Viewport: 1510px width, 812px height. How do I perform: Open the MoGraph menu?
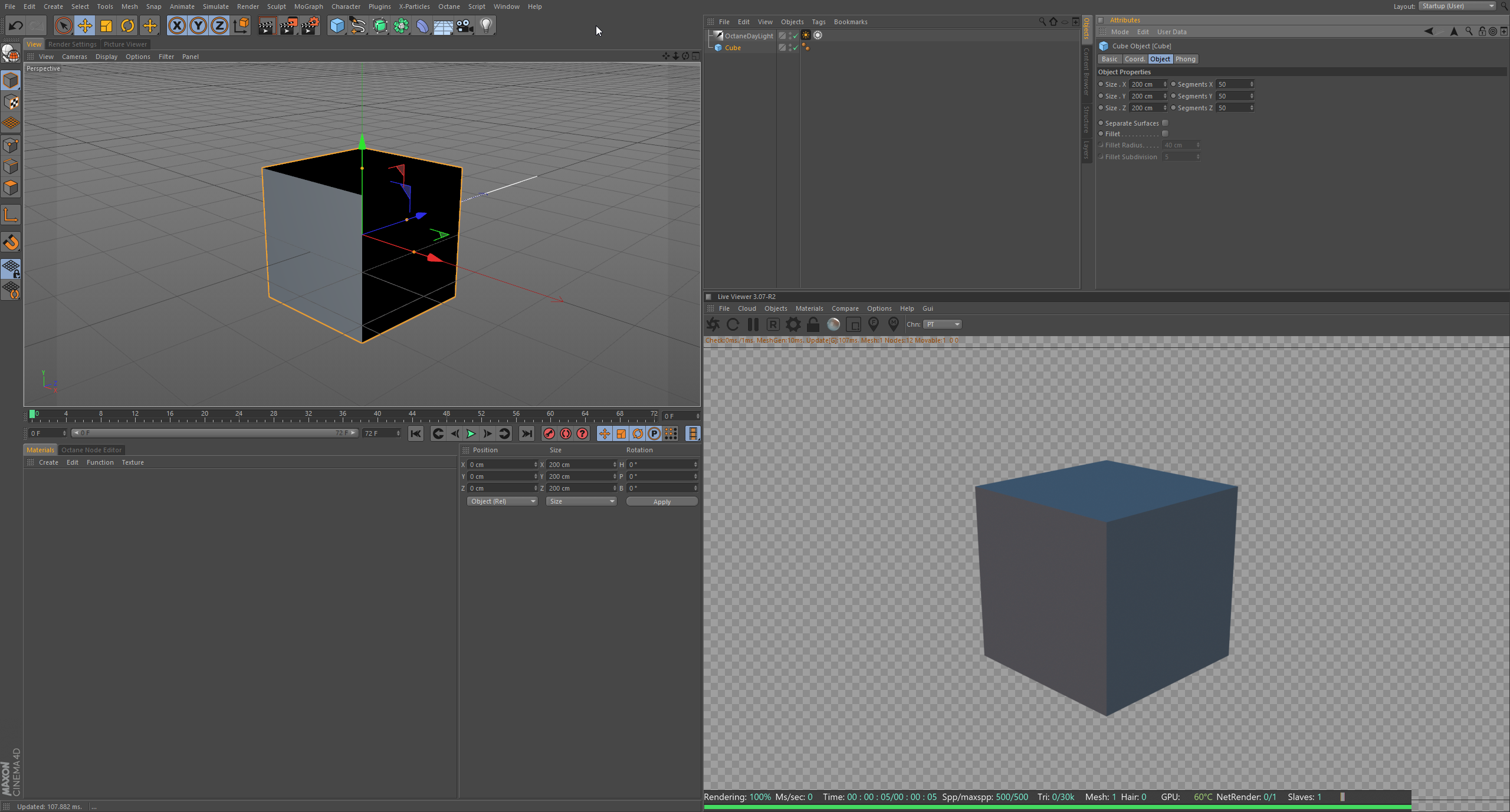click(x=308, y=6)
